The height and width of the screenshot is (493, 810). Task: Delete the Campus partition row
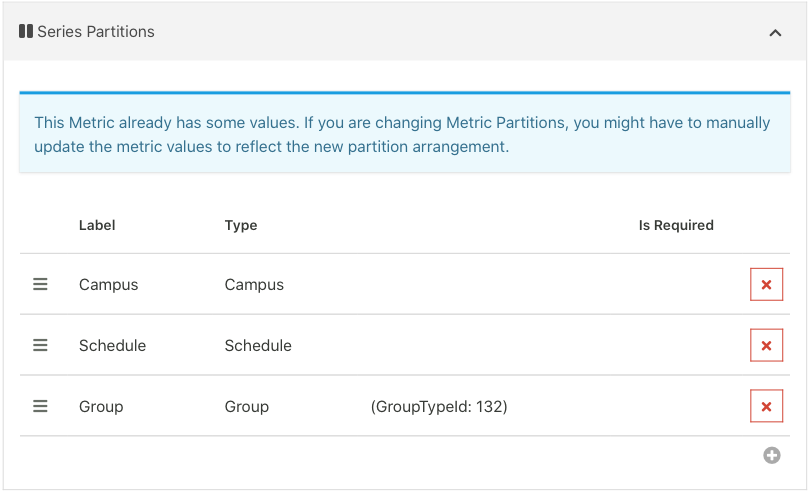point(766,284)
